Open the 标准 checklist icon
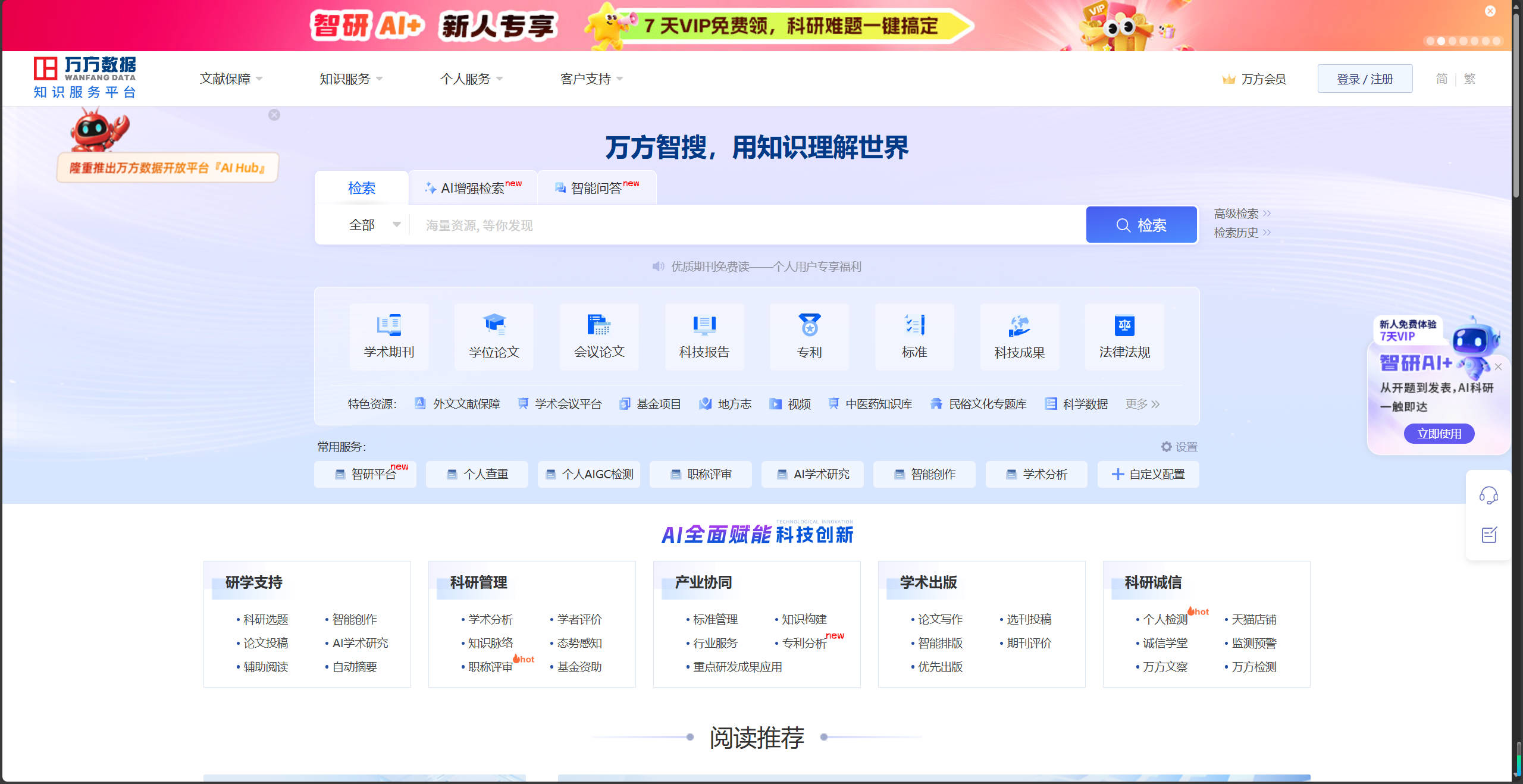The height and width of the screenshot is (784, 1523). point(914,325)
